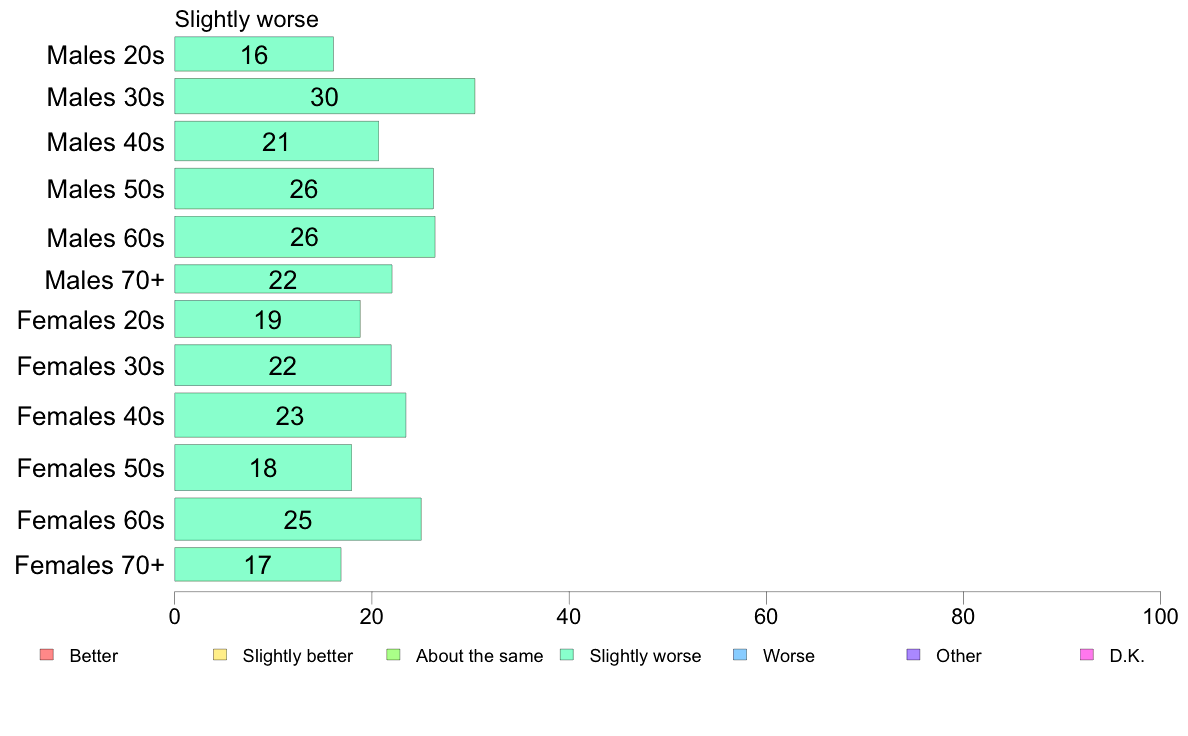
Task: Select the Males 40s bar showing 21
Action: (x=277, y=141)
